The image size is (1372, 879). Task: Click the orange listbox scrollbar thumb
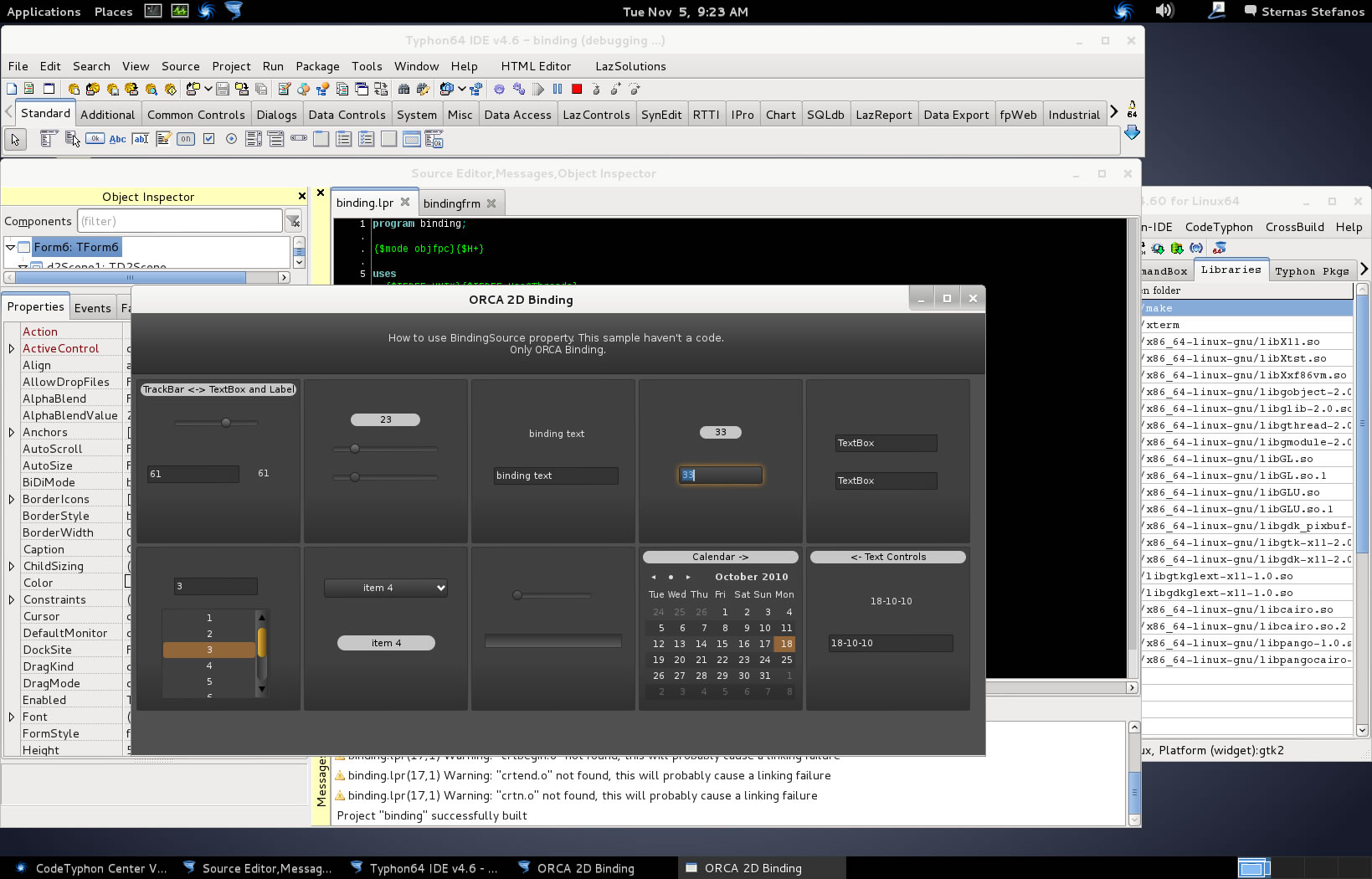click(262, 642)
